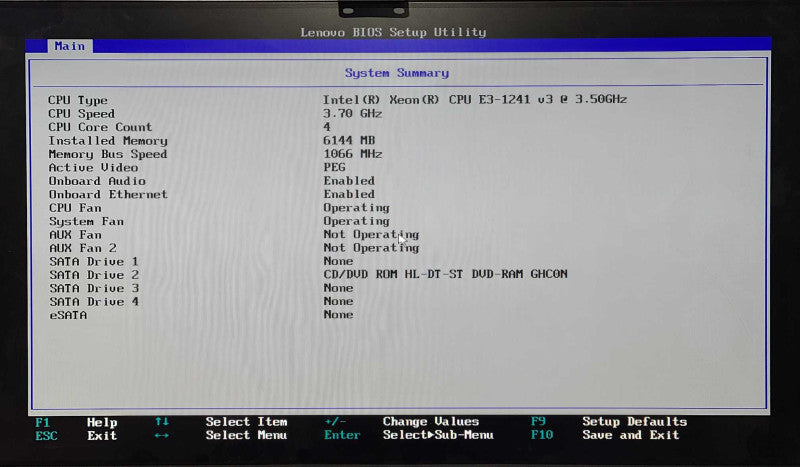The height and width of the screenshot is (467, 800).
Task: Click the AUX Fan label
Action: click(75, 235)
